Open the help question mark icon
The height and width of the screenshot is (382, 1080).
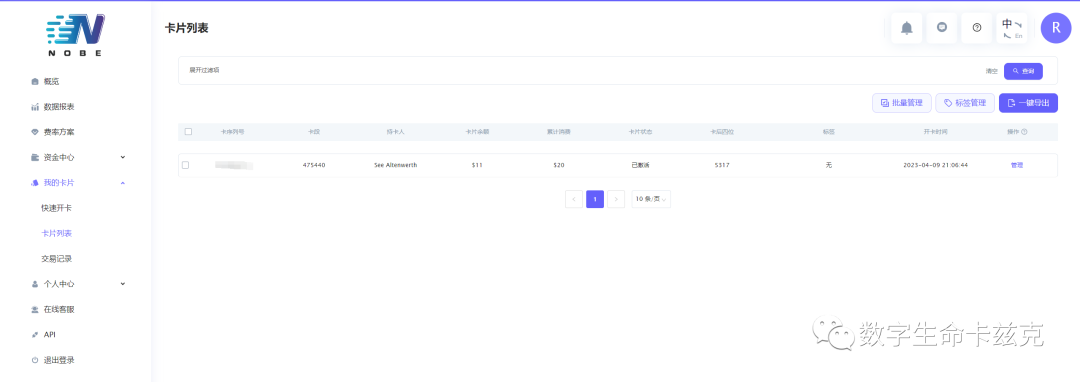click(977, 28)
